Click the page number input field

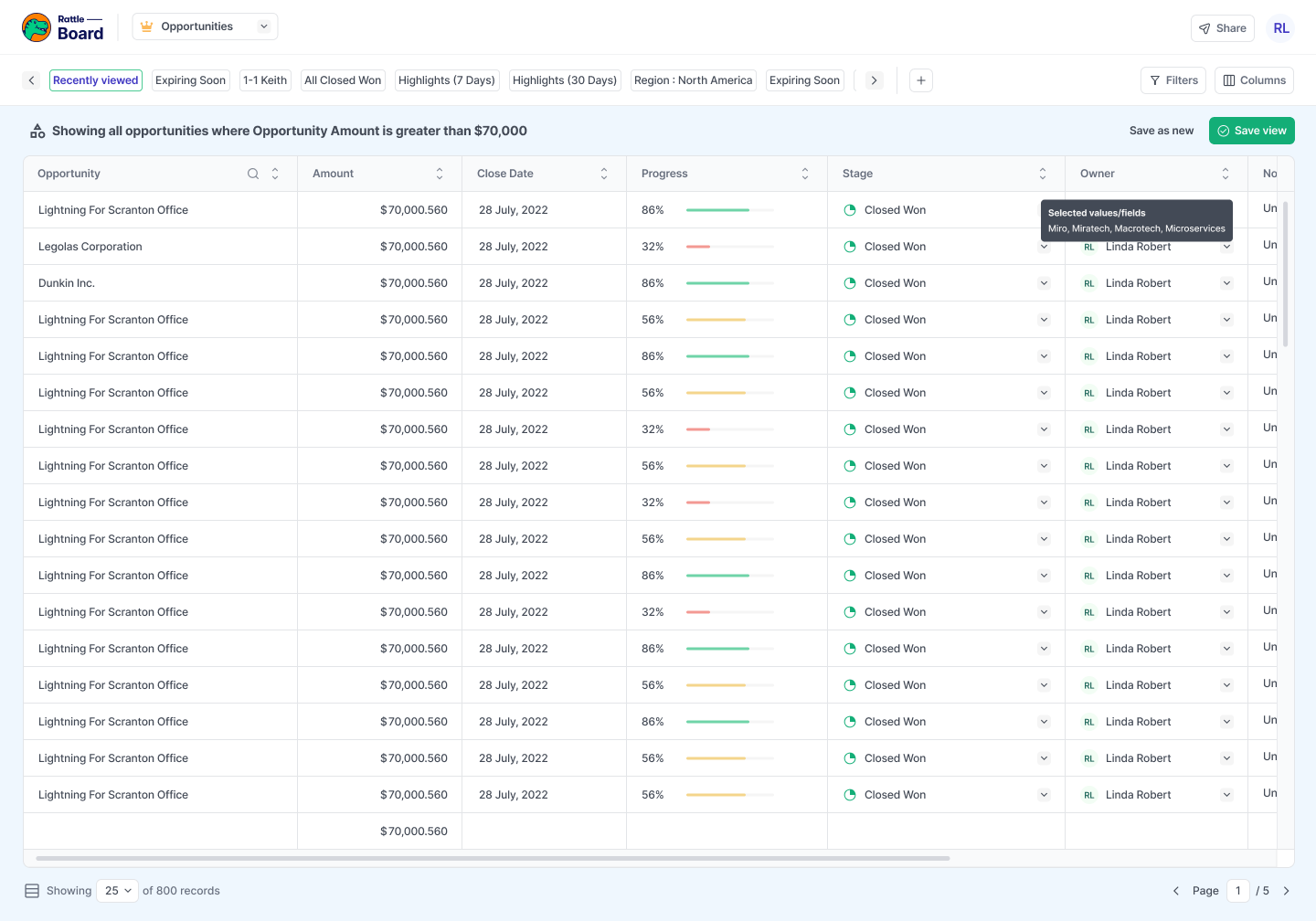pos(1237,891)
